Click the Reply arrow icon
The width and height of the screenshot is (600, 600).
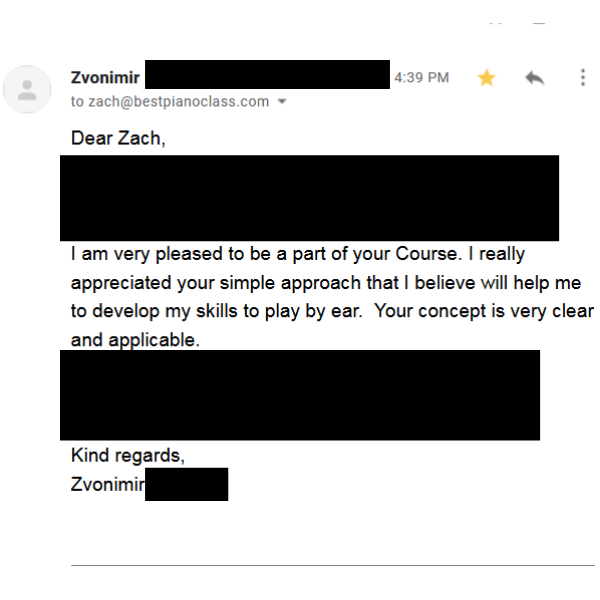click(535, 78)
